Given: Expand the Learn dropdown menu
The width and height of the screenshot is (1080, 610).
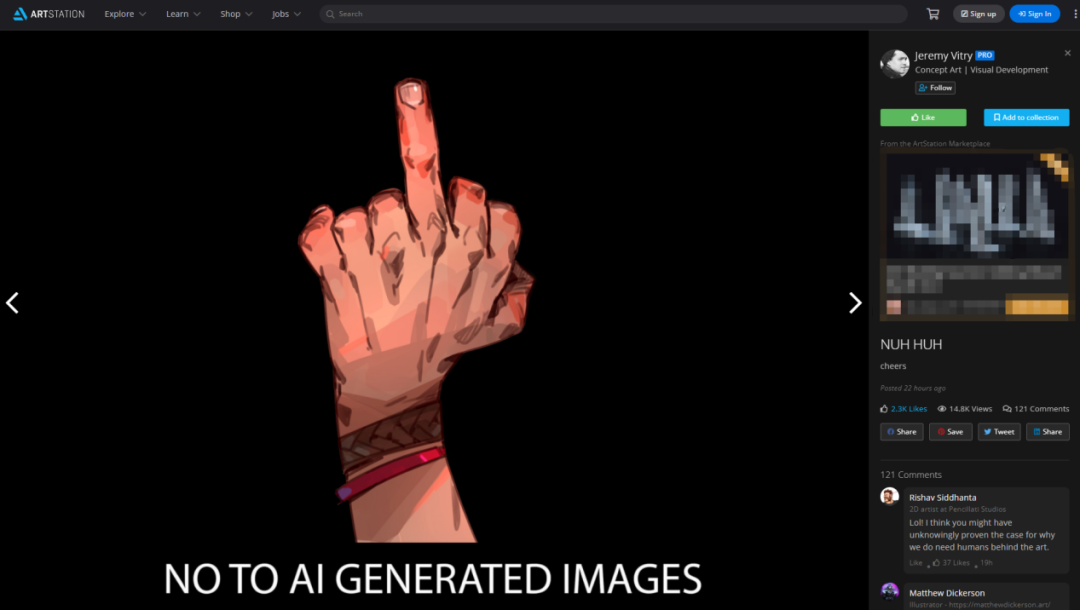Looking at the screenshot, I should (x=183, y=14).
